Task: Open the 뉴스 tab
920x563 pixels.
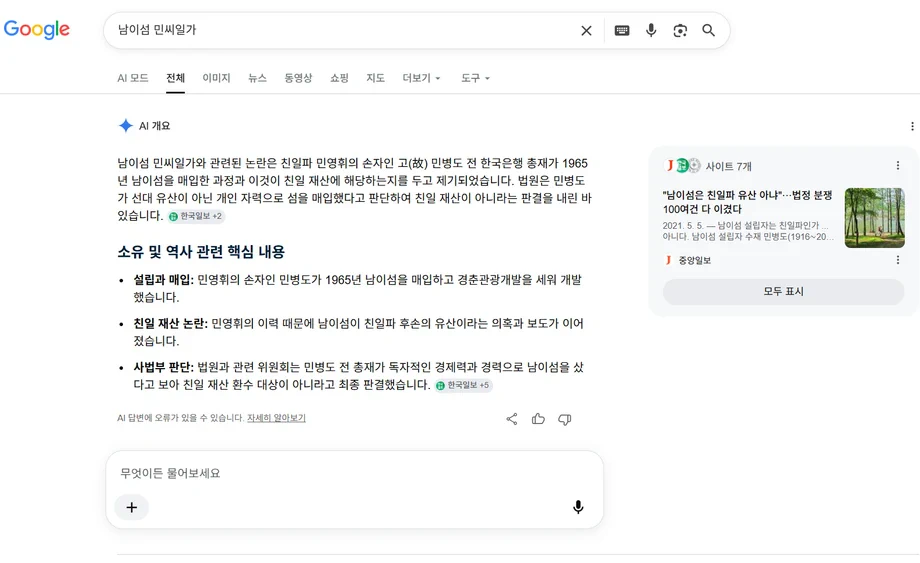Action: [x=257, y=78]
